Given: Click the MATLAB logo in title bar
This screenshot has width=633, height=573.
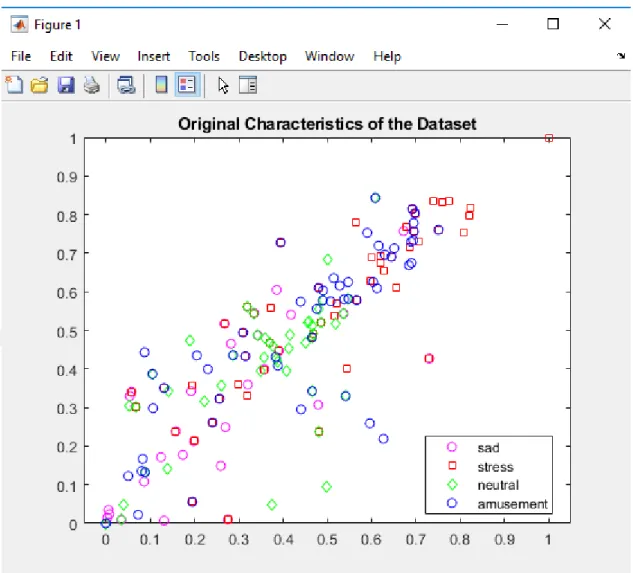Looking at the screenshot, I should click(19, 25).
